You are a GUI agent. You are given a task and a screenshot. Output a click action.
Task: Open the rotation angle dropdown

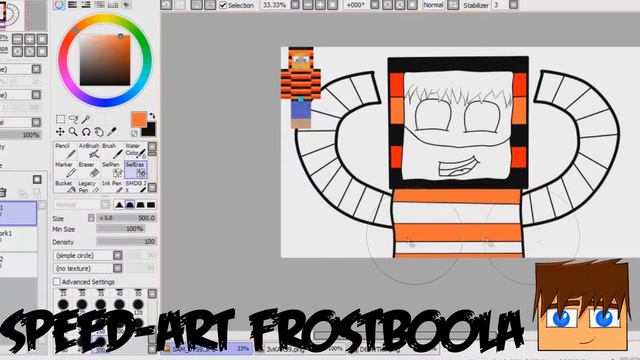(x=375, y=5)
